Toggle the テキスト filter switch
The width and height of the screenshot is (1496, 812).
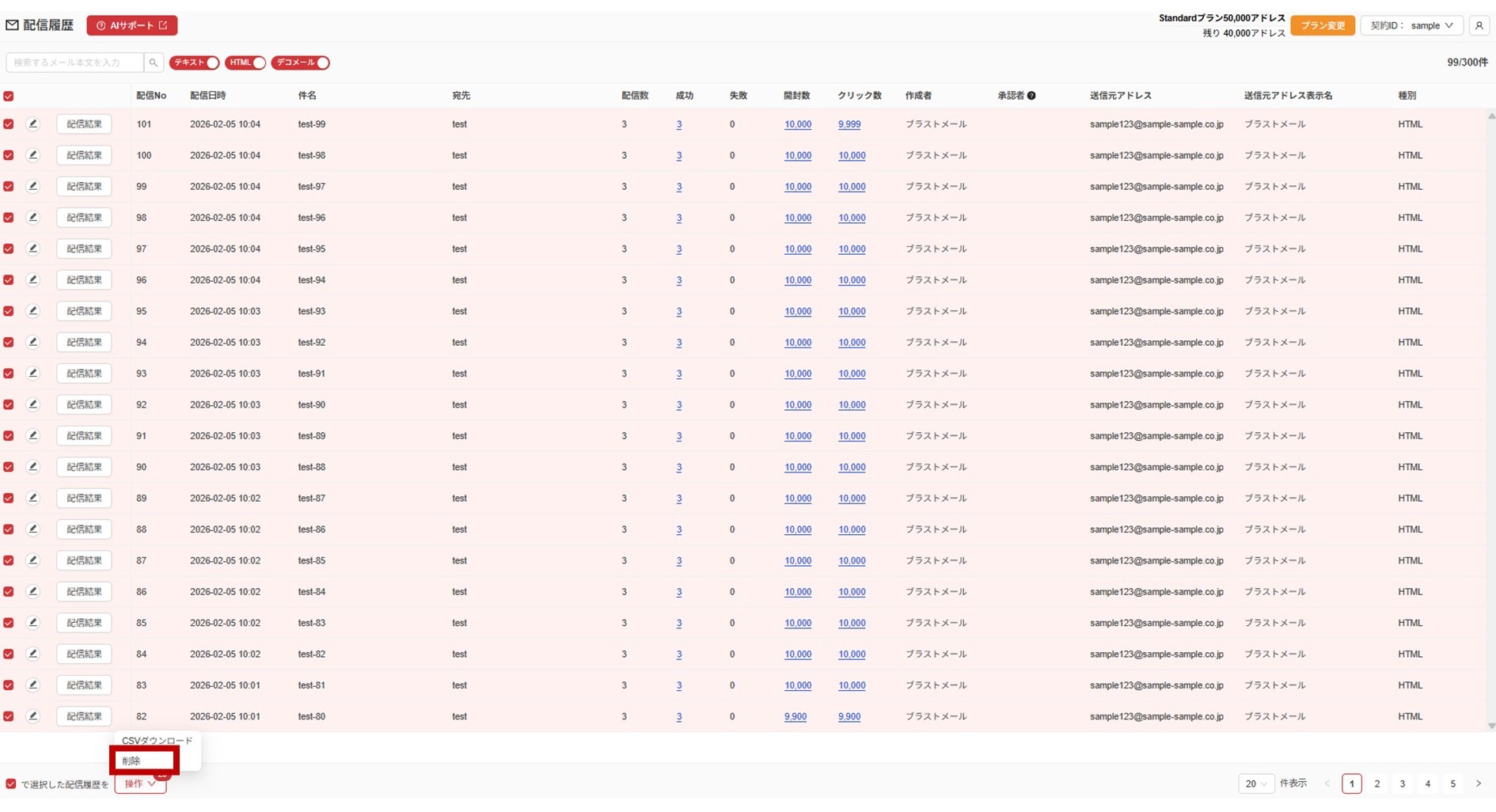194,63
